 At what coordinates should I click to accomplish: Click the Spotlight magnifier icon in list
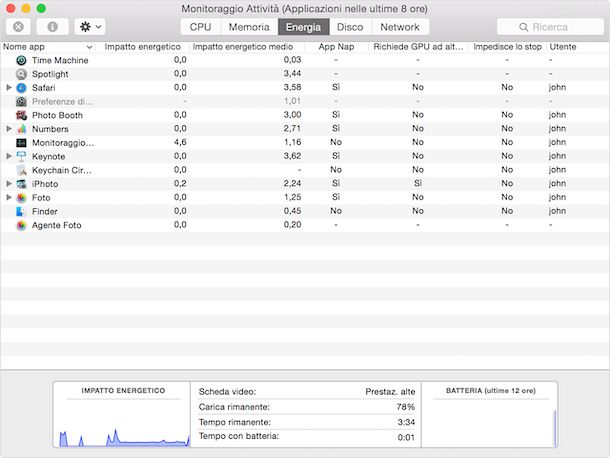click(x=21, y=74)
